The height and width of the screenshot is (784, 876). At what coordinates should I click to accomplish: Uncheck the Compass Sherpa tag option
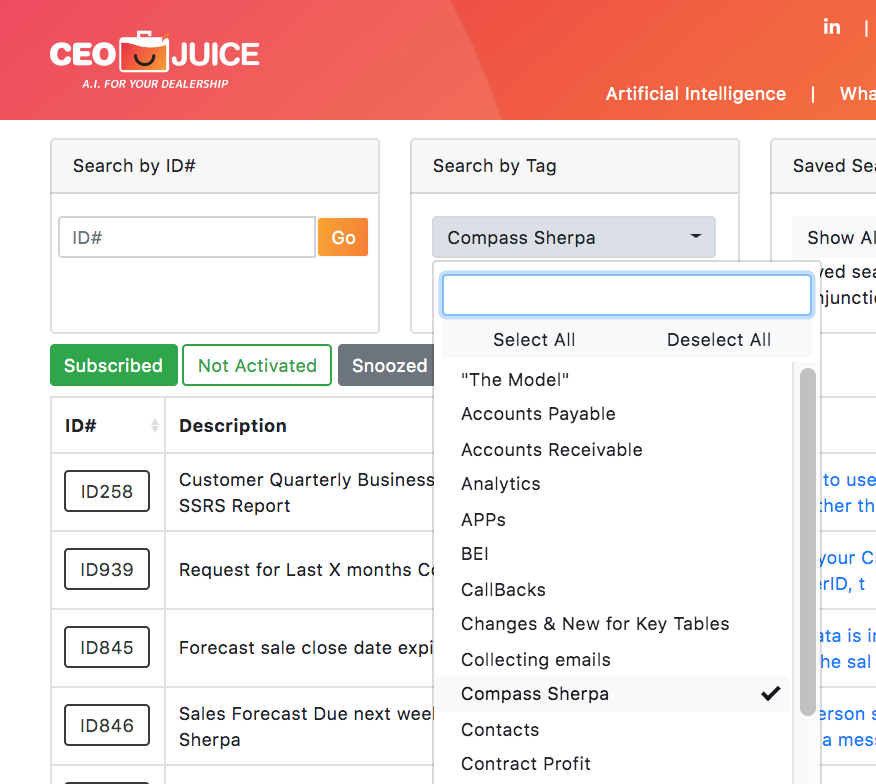click(612, 693)
